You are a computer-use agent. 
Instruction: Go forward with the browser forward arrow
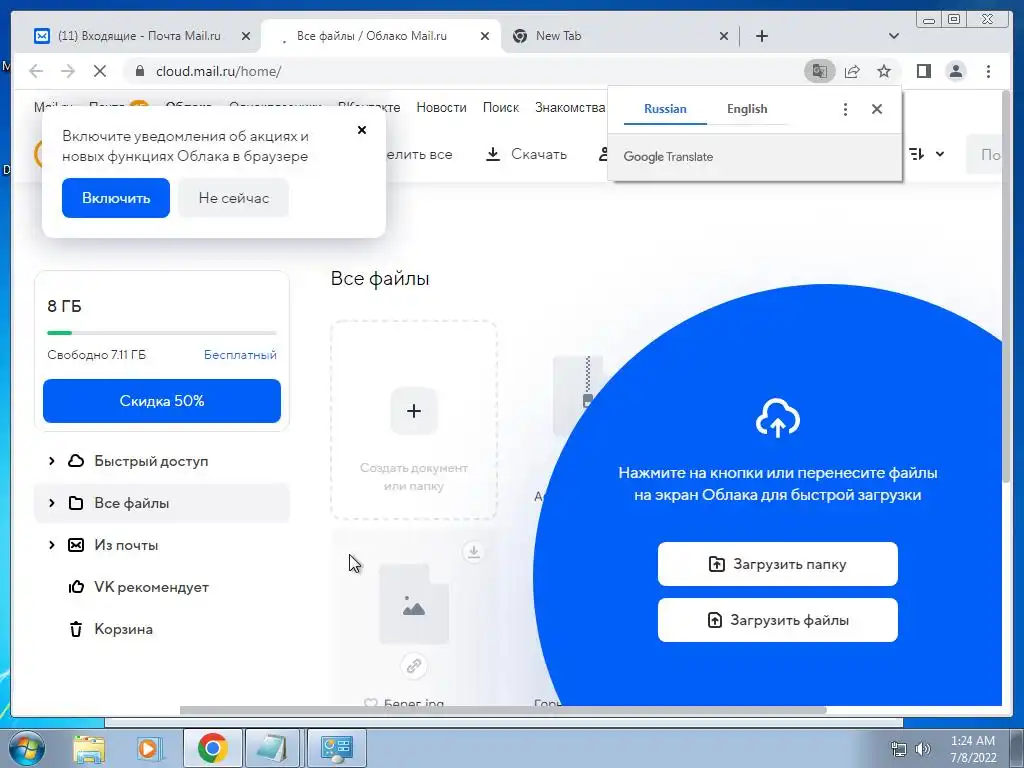[67, 71]
